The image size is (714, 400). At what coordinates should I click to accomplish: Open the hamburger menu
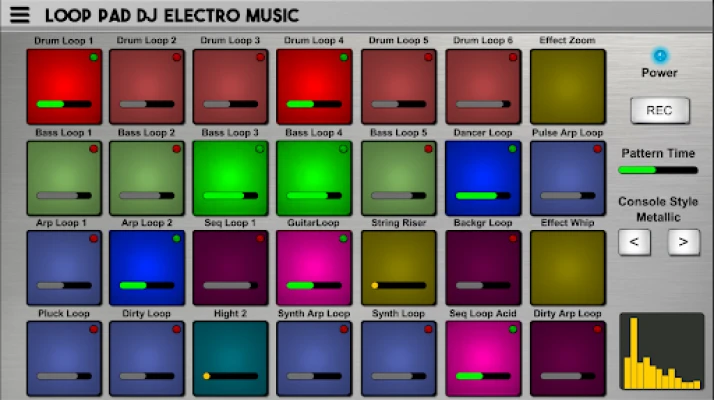tap(19, 15)
